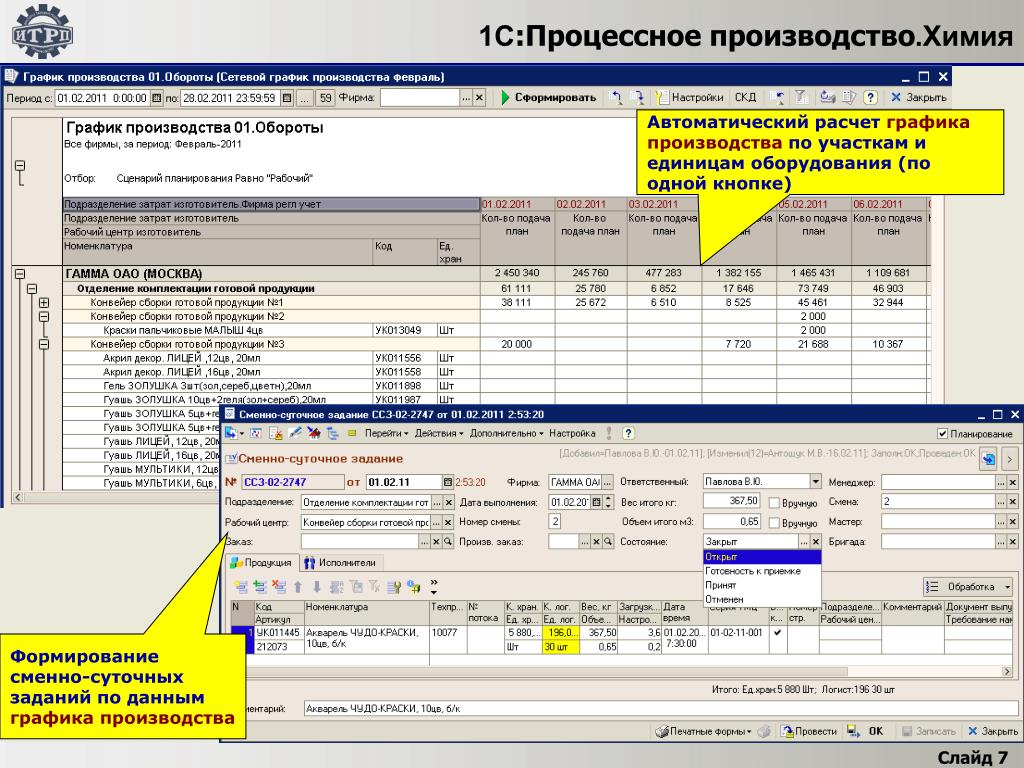Collapse Отделение комплектации готовой продукции group
Viewport: 1024px width, 768px height.
pos(32,289)
